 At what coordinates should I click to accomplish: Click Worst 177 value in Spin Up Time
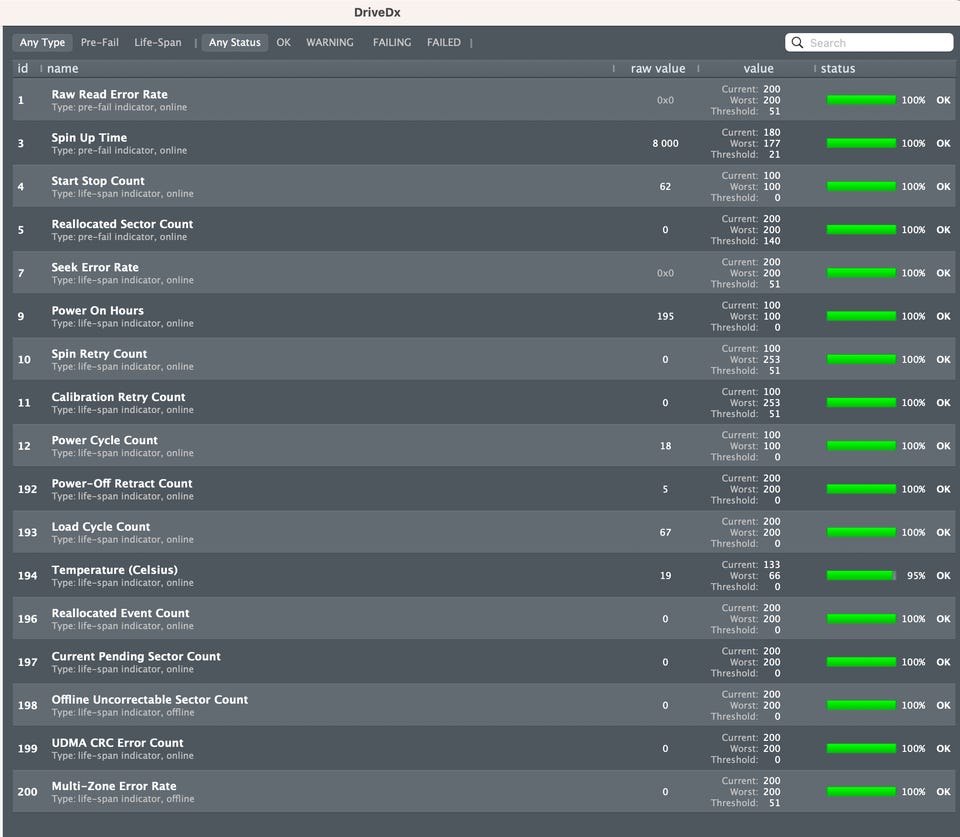point(771,143)
